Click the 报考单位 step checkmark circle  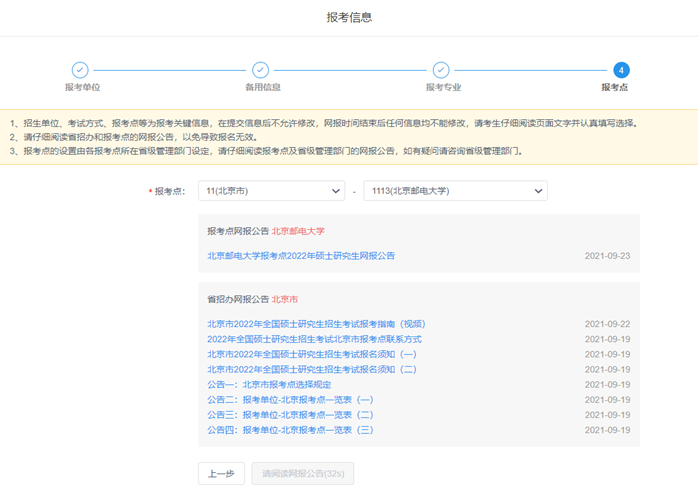pos(80,70)
